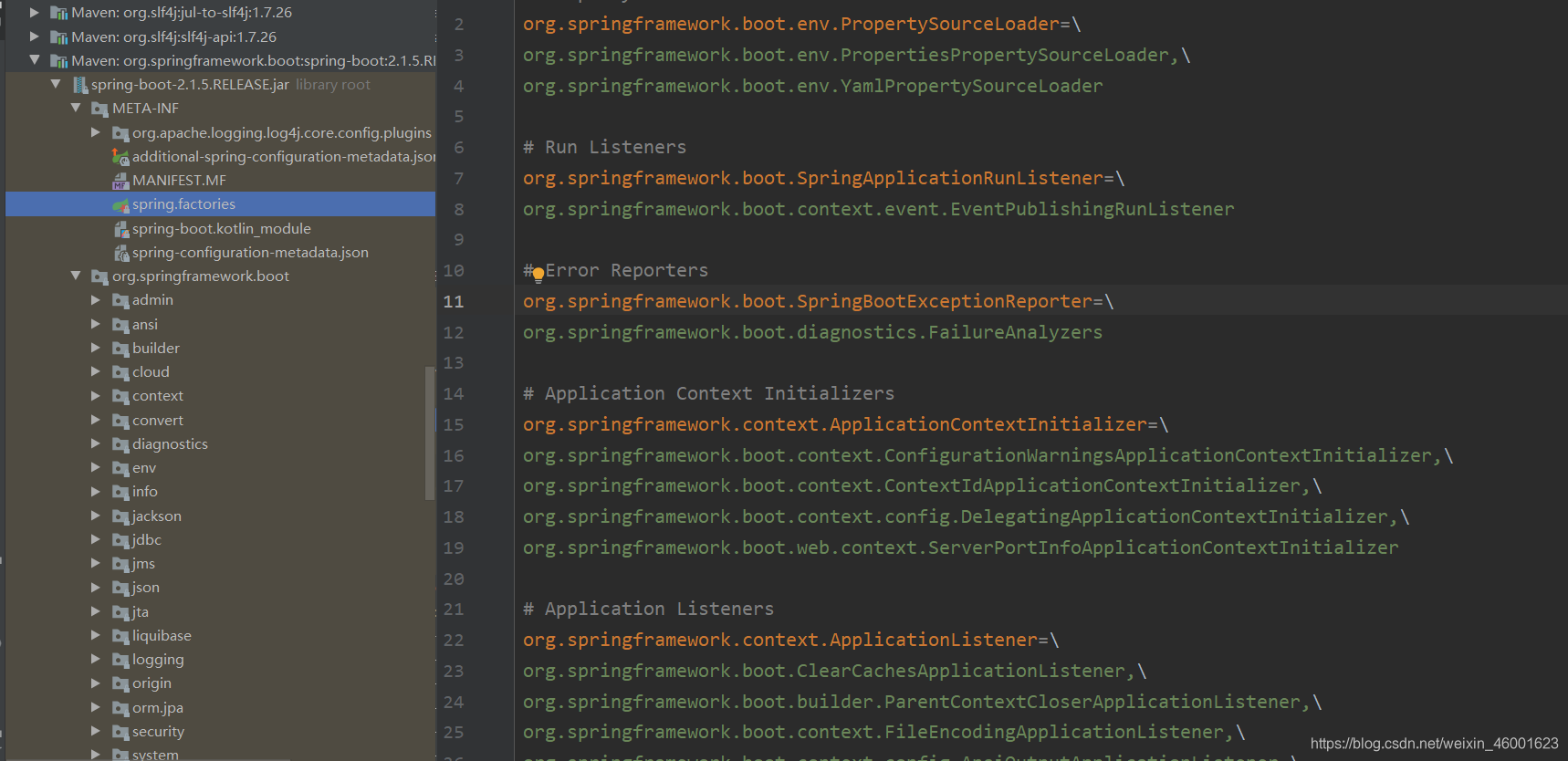Select the system package row

tap(221, 754)
